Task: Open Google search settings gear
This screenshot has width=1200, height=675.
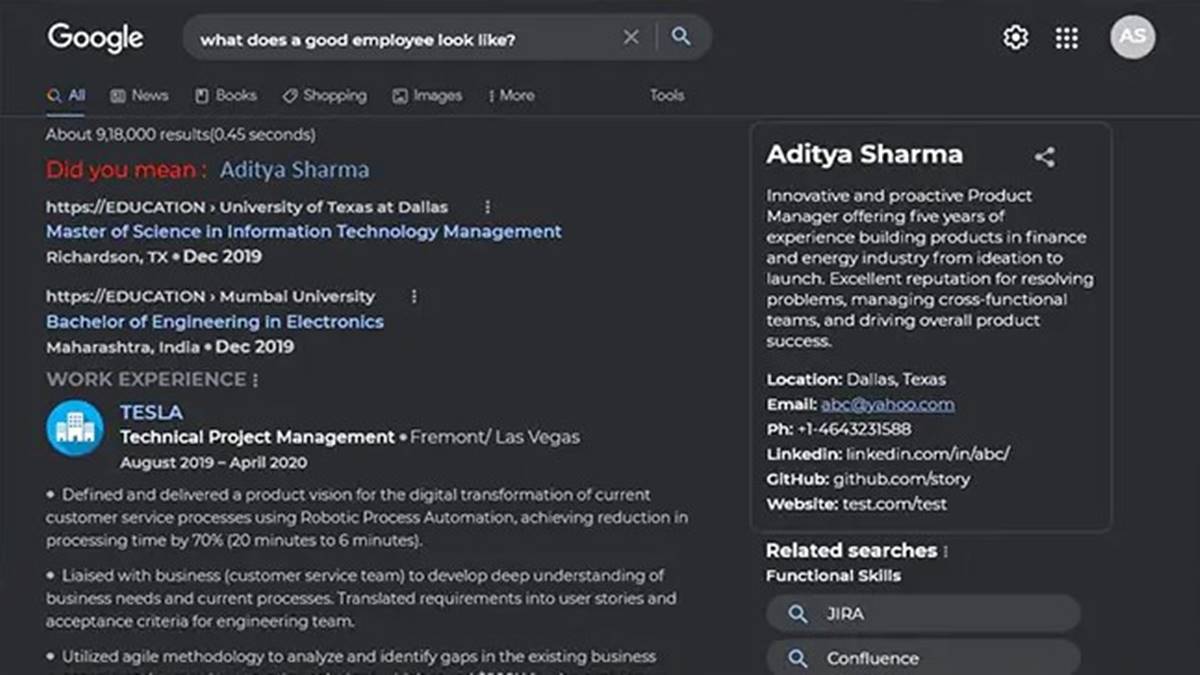Action: [1014, 37]
